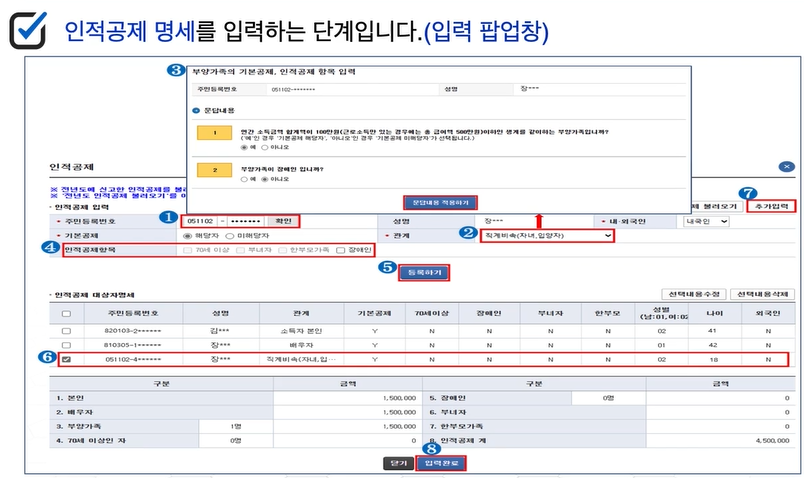Focus the masked resident number back field
The height and width of the screenshot is (478, 804).
(245, 221)
